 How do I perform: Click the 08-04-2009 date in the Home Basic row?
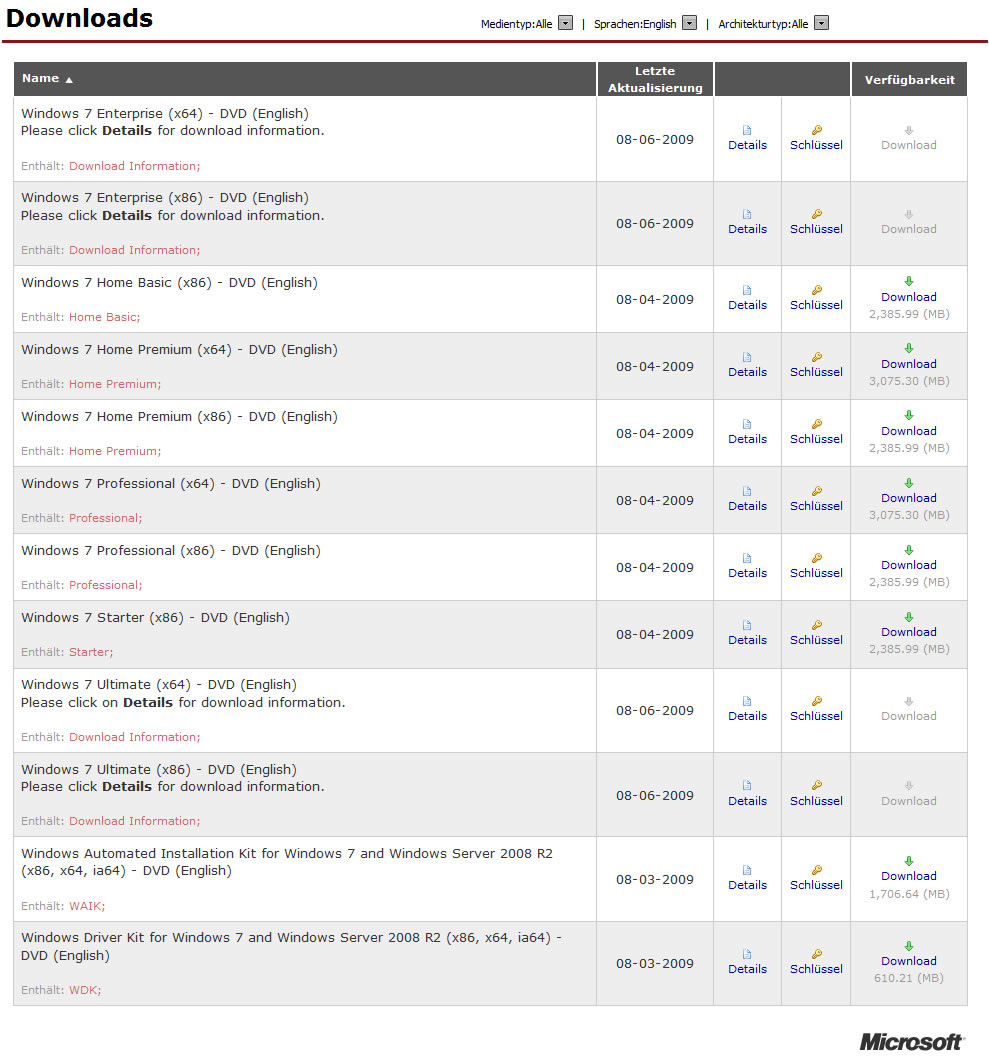click(x=655, y=300)
